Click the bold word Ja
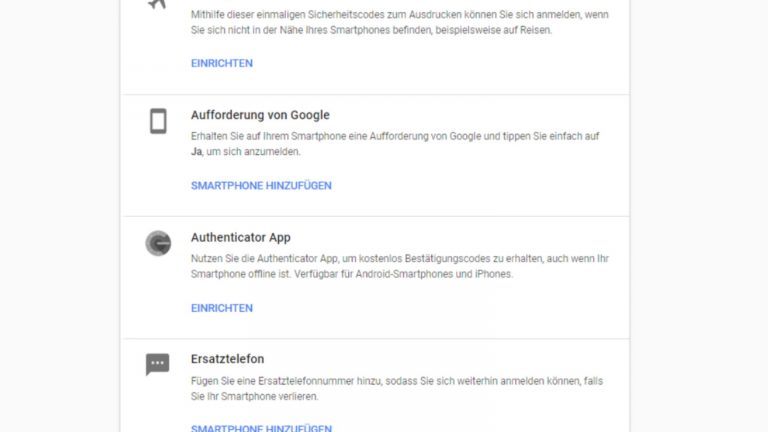The width and height of the screenshot is (768, 432). (x=197, y=151)
